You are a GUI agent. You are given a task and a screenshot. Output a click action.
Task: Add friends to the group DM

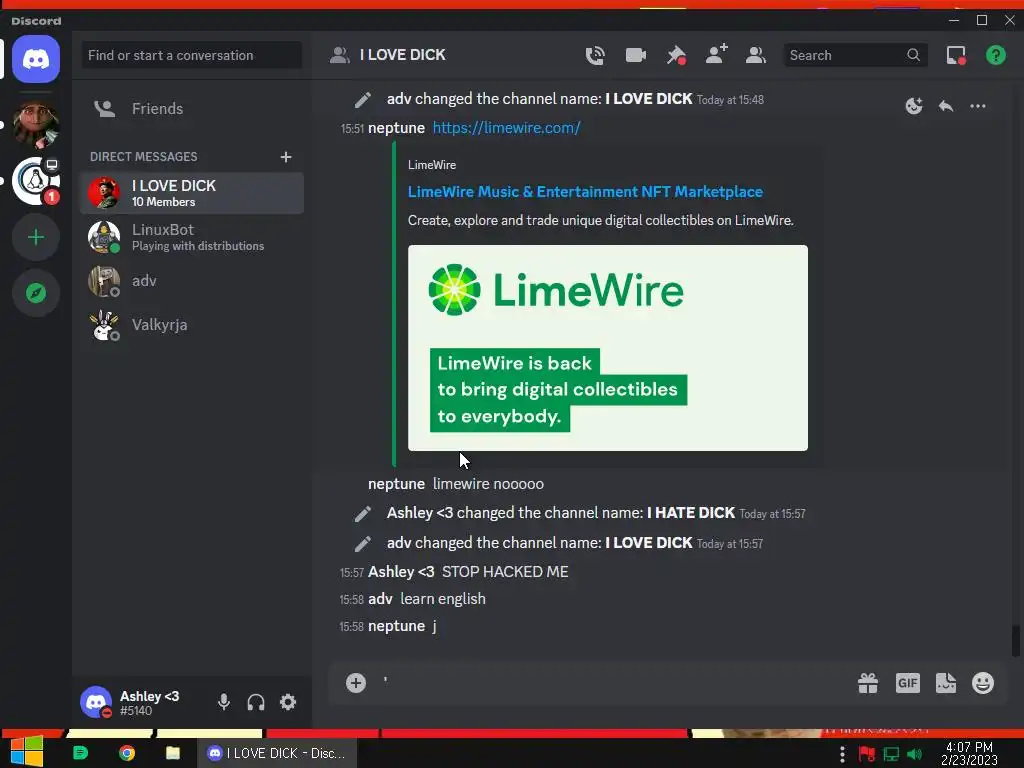(716, 54)
